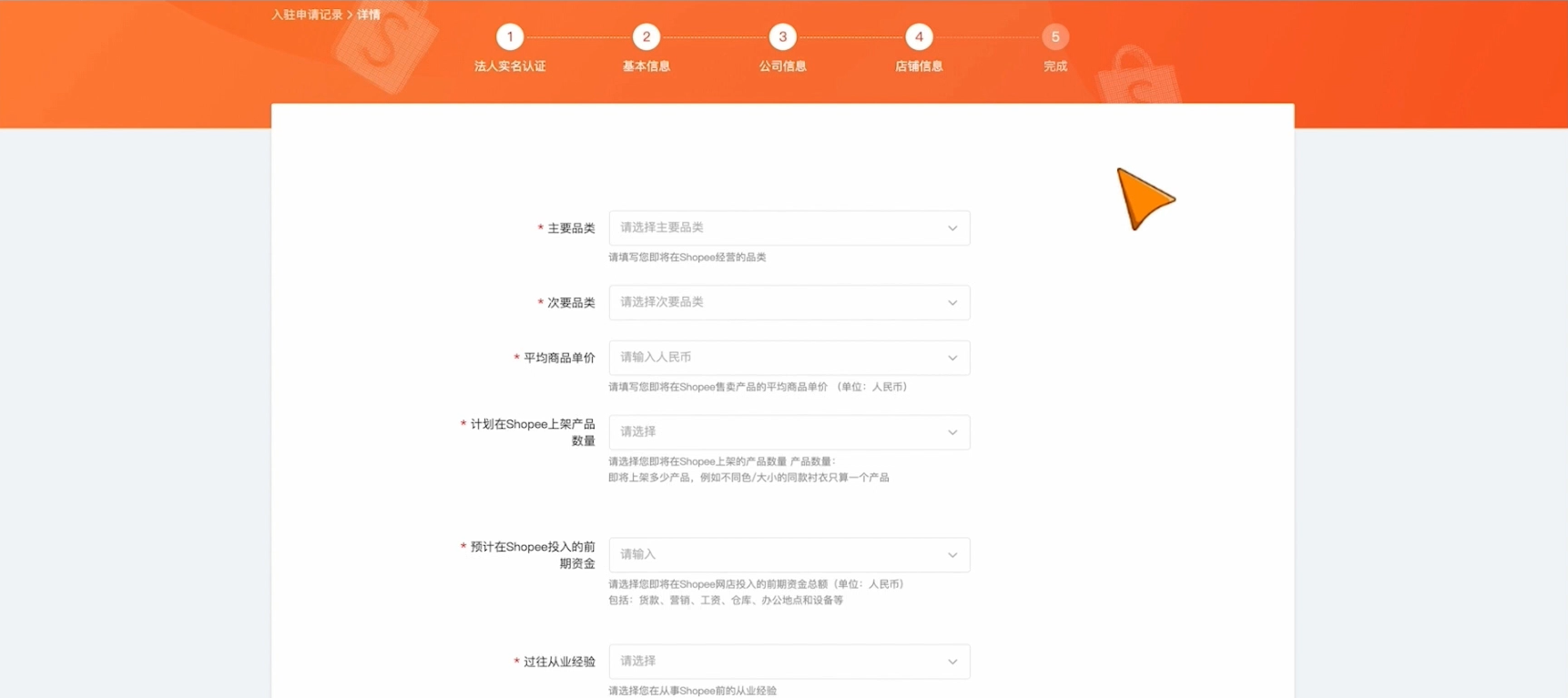Open the 店铺信息 step label
Viewport: 1568px width, 698px height.
point(919,66)
